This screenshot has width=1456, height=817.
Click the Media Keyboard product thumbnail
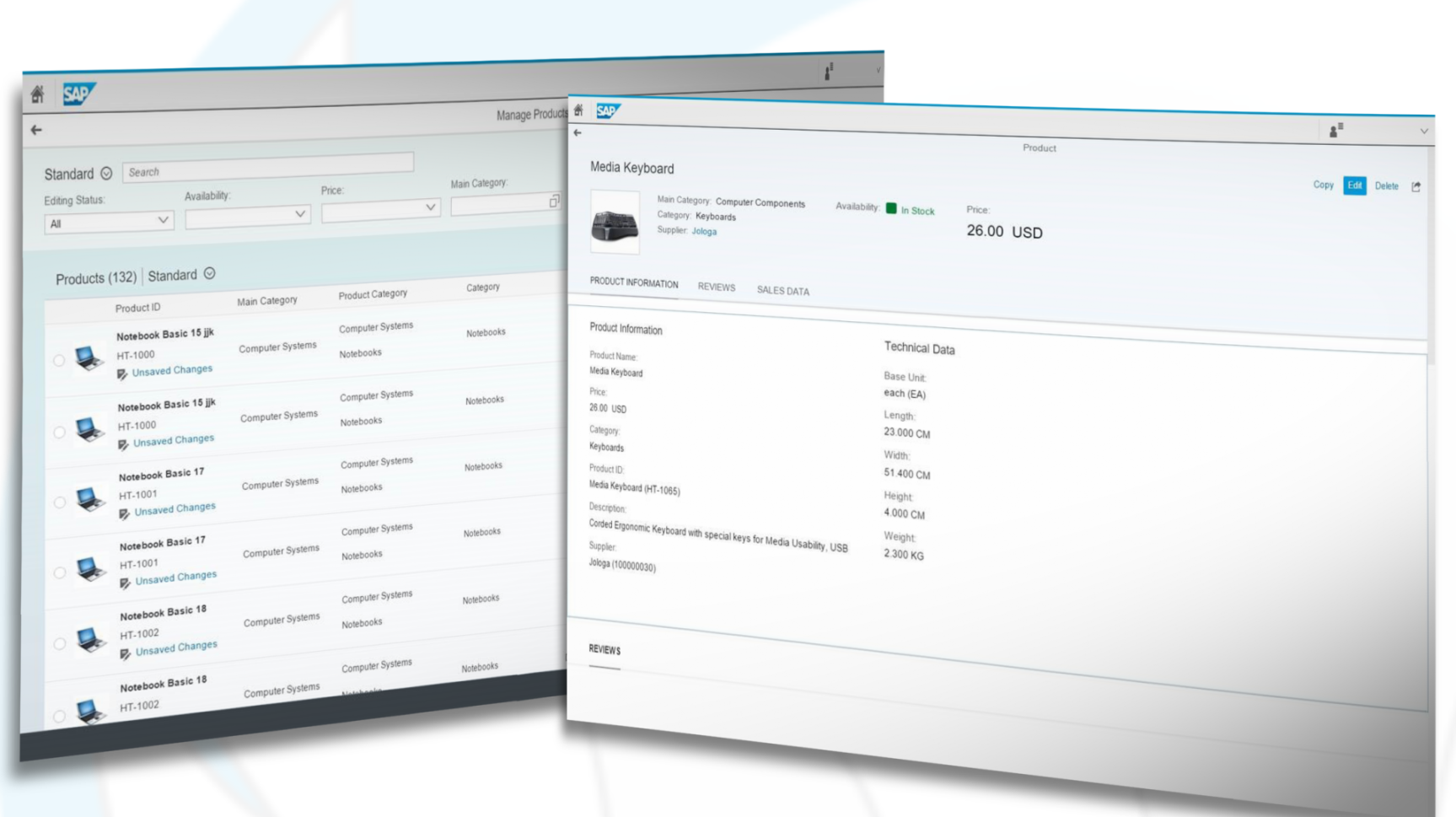coord(615,223)
